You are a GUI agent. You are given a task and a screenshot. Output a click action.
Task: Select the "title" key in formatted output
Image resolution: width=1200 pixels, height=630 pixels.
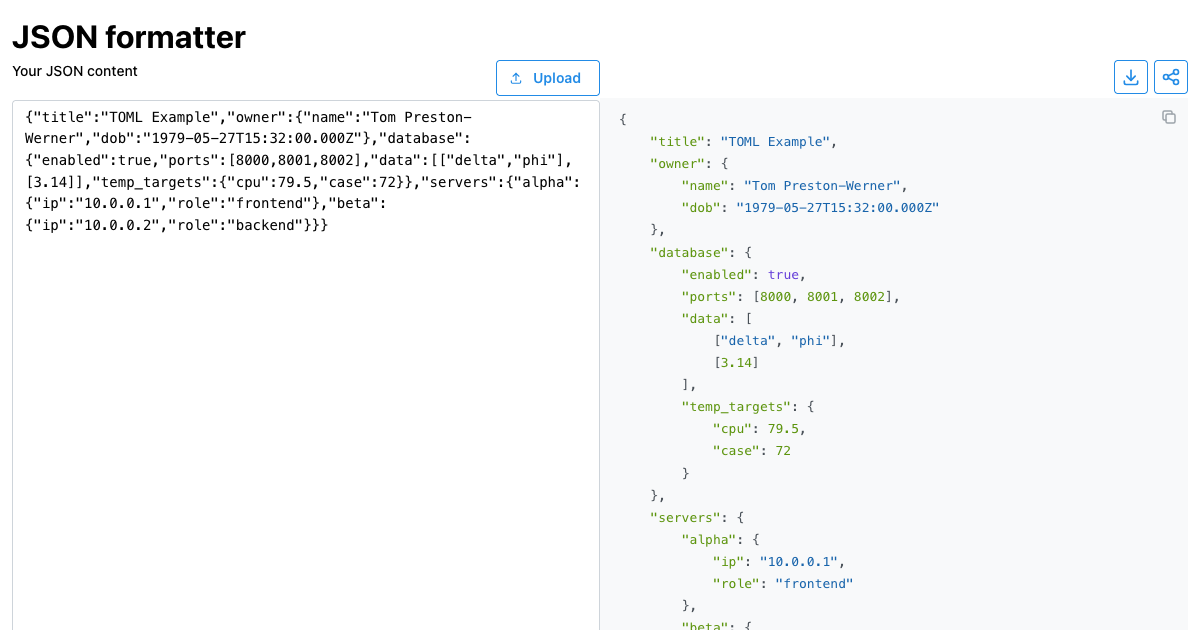pos(674,141)
